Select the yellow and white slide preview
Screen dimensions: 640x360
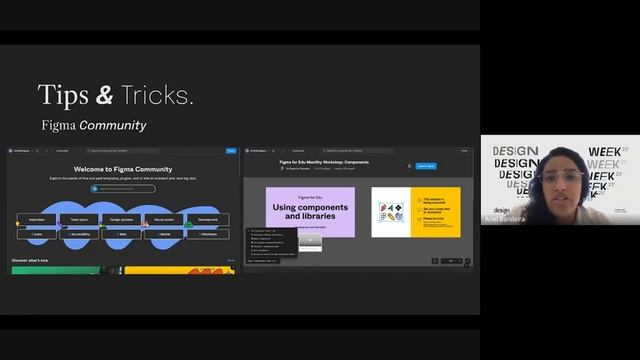[416, 212]
